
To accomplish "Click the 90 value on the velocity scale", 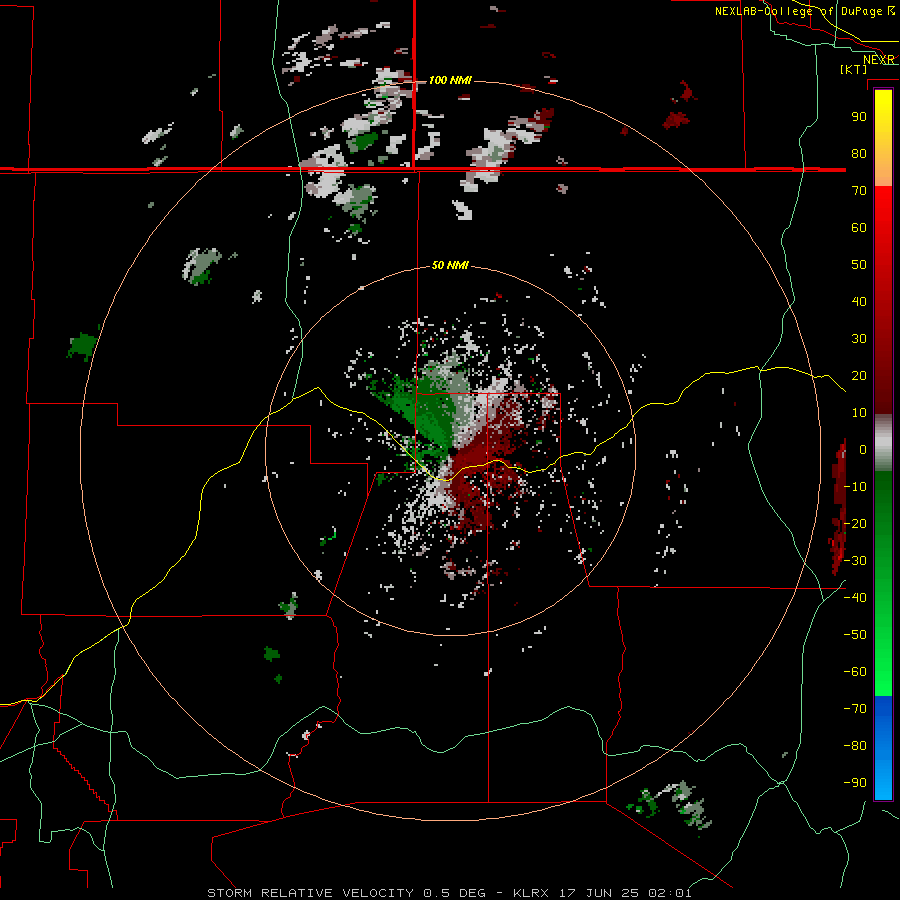I will [859, 117].
